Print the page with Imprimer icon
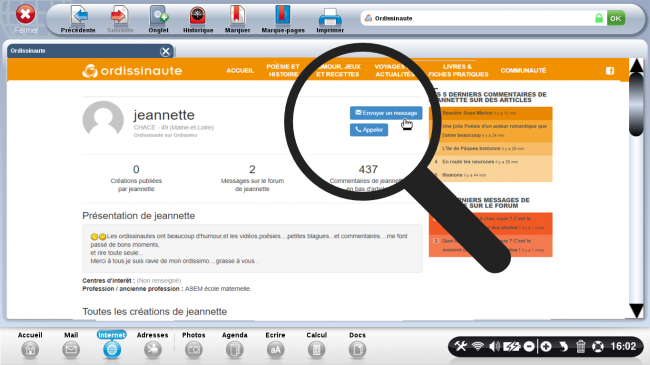Screen dimensions: 650x365 point(330,17)
